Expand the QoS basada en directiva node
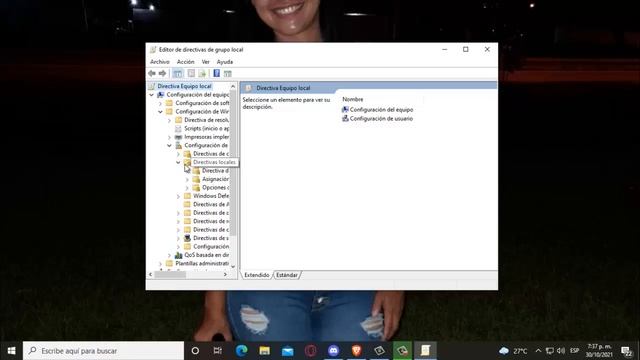 point(169,255)
